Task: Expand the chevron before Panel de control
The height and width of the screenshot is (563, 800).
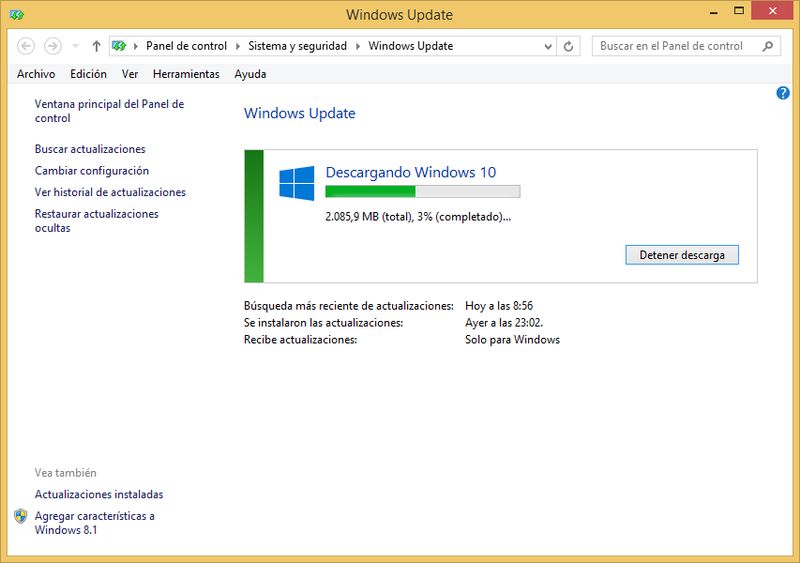Action: [x=136, y=46]
